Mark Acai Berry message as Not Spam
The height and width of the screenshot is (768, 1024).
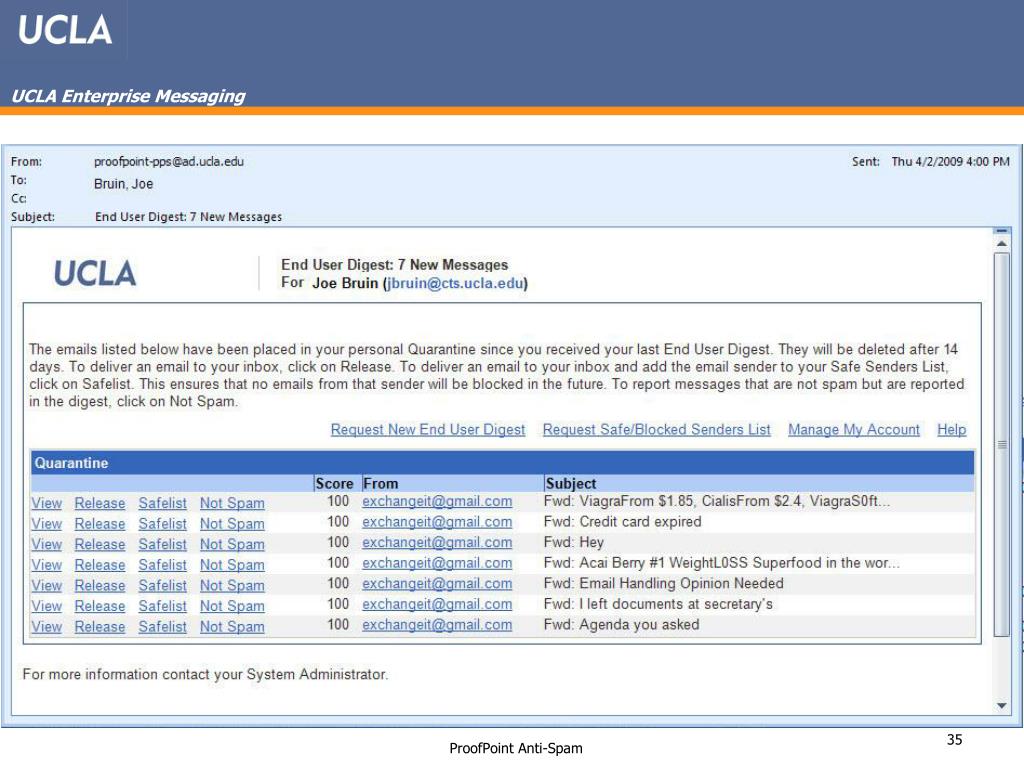coord(232,565)
